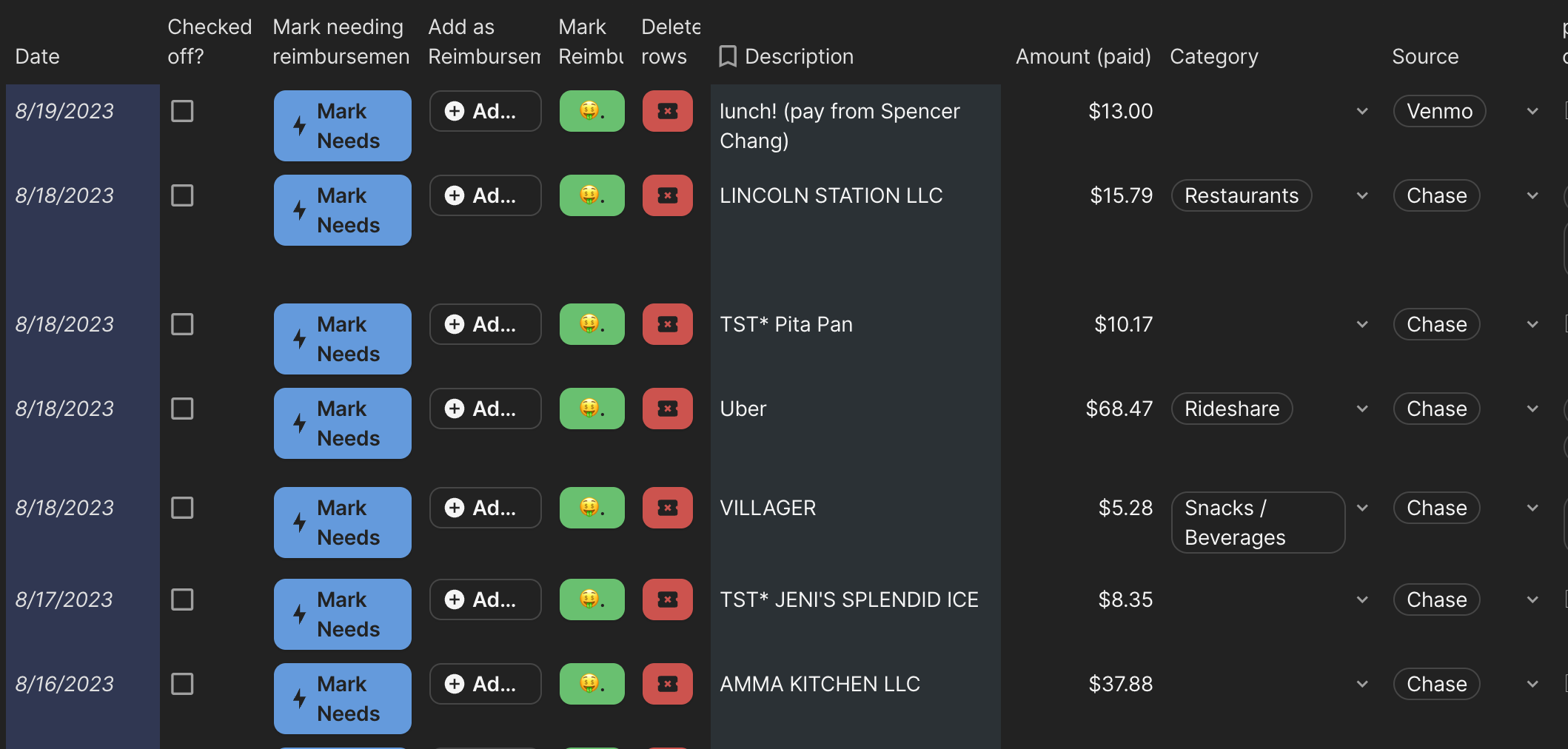
Task: Check off the 8/19/2023 lunch row
Action: click(x=182, y=111)
